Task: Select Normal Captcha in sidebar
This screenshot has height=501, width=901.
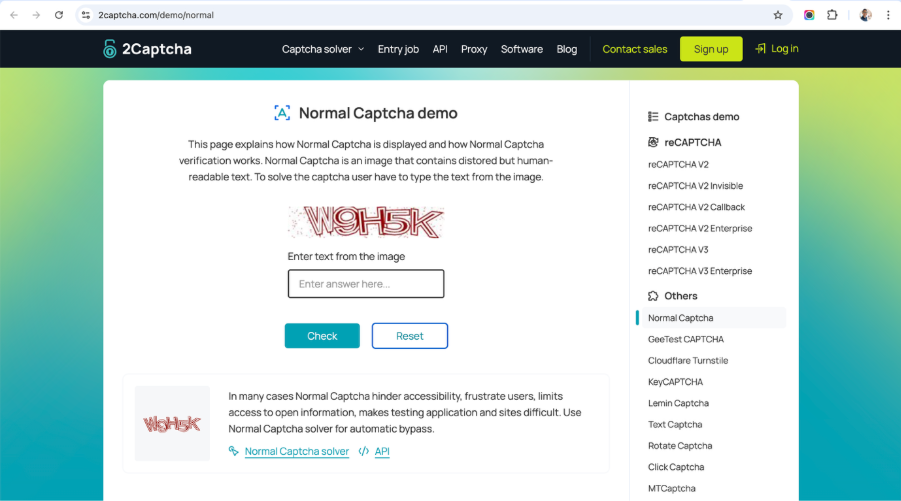Action: [x=680, y=318]
